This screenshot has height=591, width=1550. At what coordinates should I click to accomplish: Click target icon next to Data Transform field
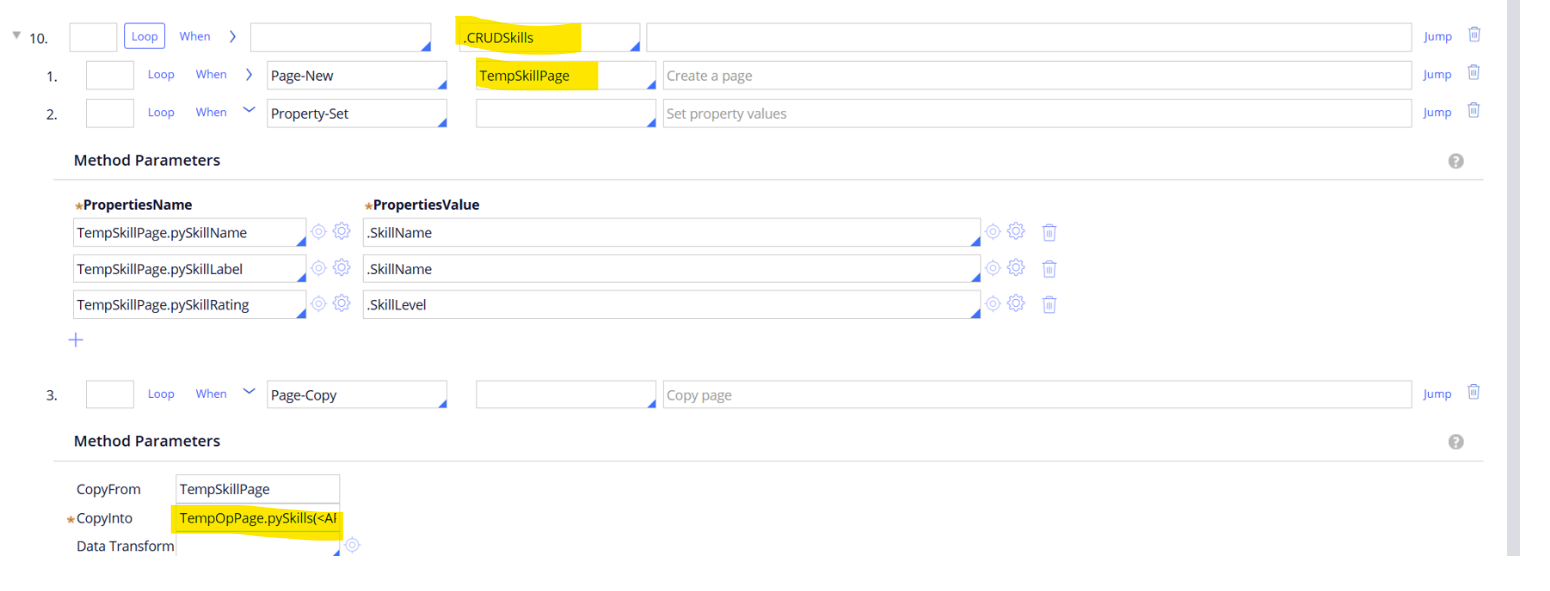click(352, 545)
